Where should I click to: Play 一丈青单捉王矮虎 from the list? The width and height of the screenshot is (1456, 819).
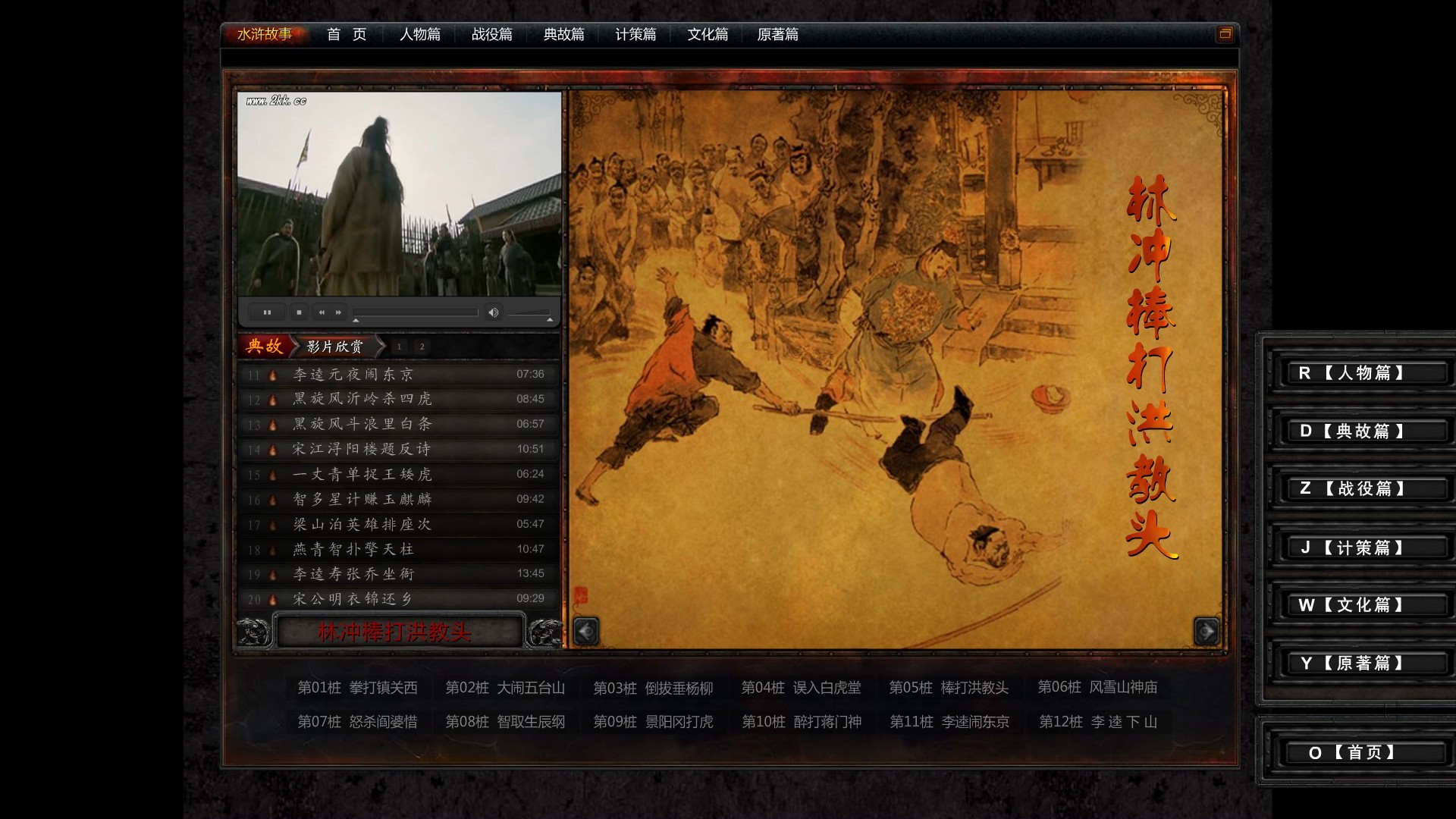(398, 474)
